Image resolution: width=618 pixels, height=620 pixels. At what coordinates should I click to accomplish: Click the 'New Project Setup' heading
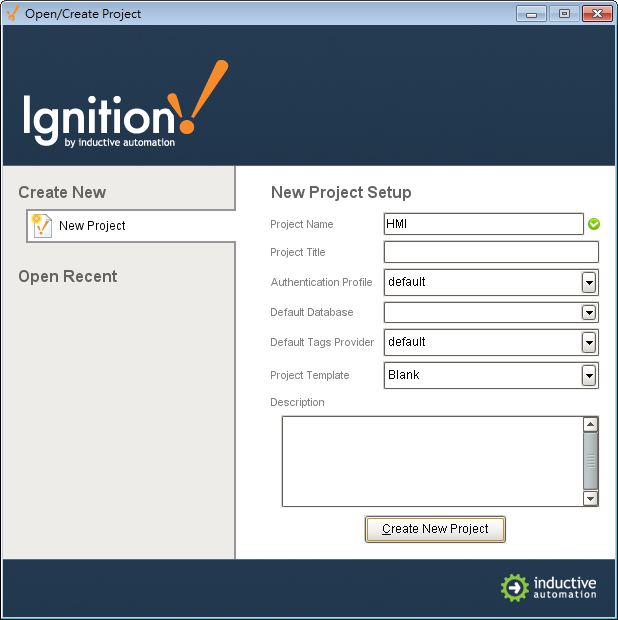(x=341, y=193)
